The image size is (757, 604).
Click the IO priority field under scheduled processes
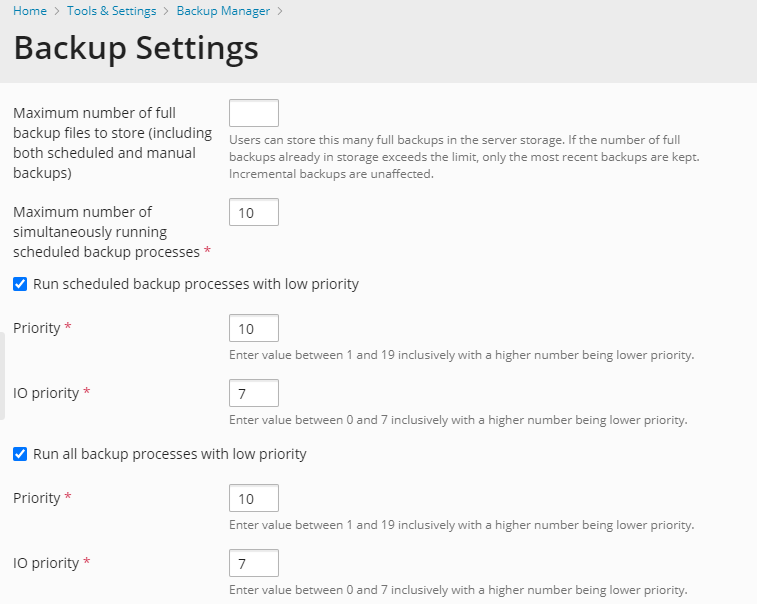254,393
